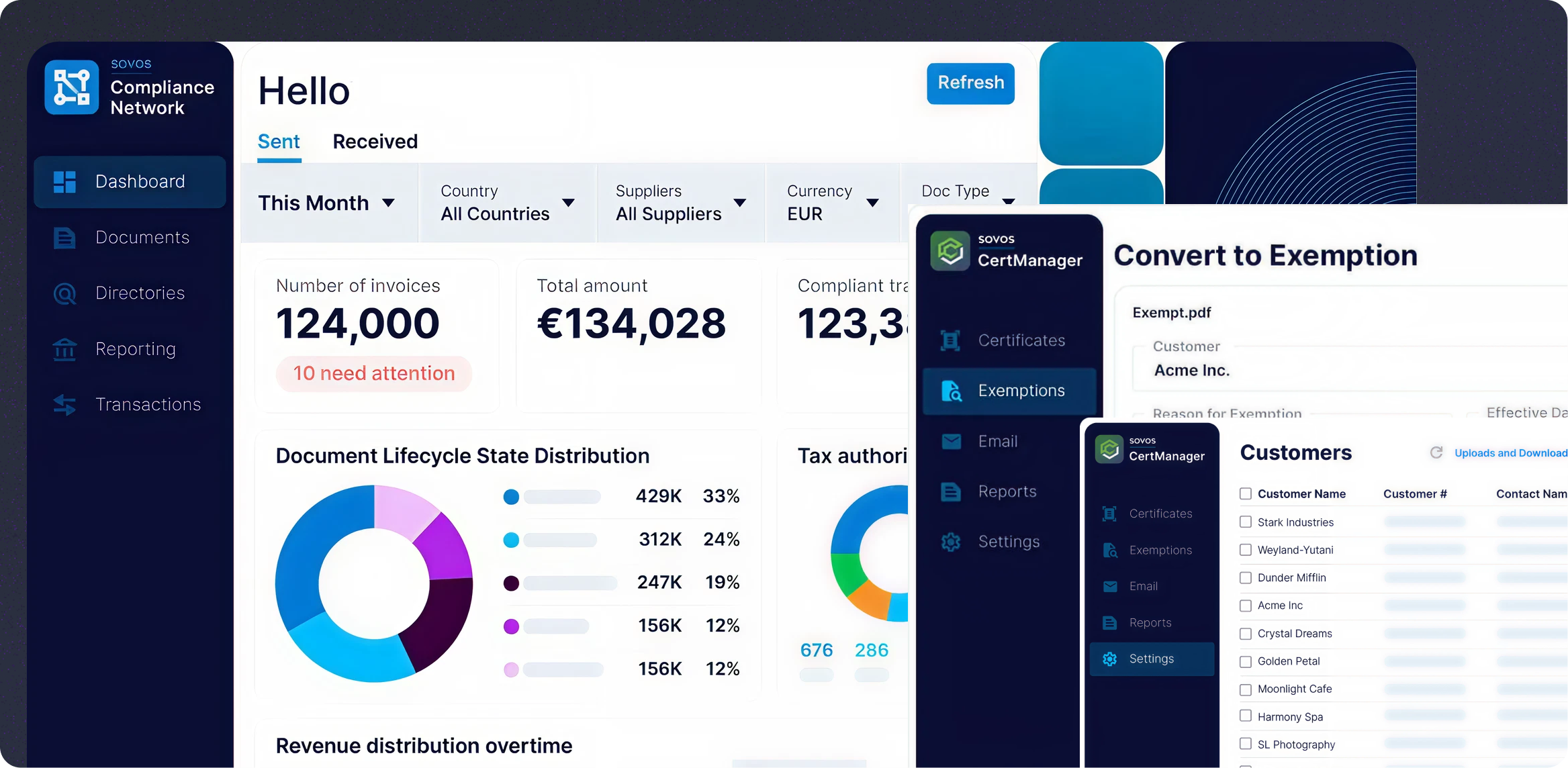Viewport: 1568px width, 768px height.
Task: Click refresh icon next to Uploads and Downloads
Action: (1436, 452)
